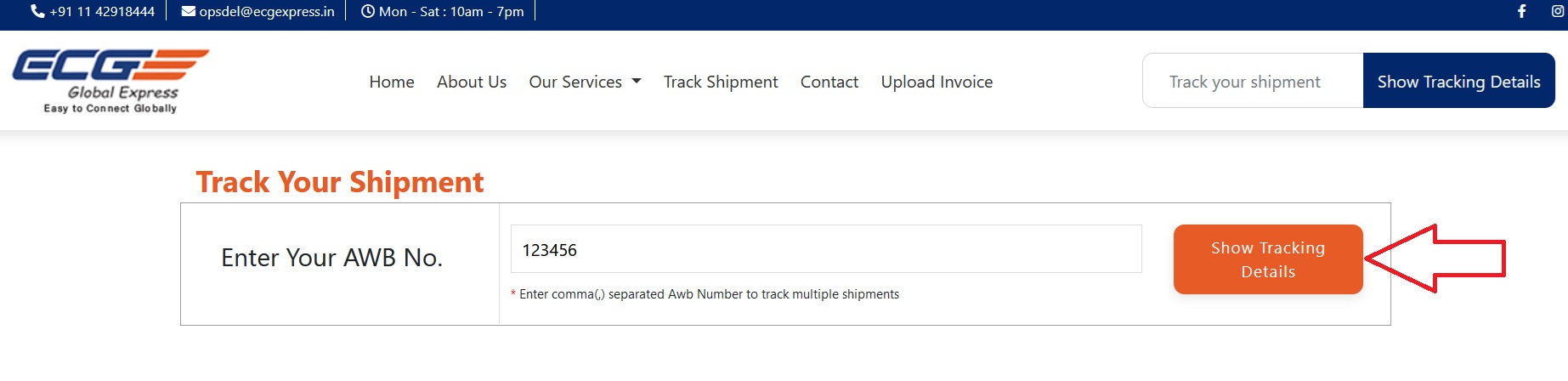Open the Facebook social icon
Screen dimensions: 1568x381
pos(1521,12)
